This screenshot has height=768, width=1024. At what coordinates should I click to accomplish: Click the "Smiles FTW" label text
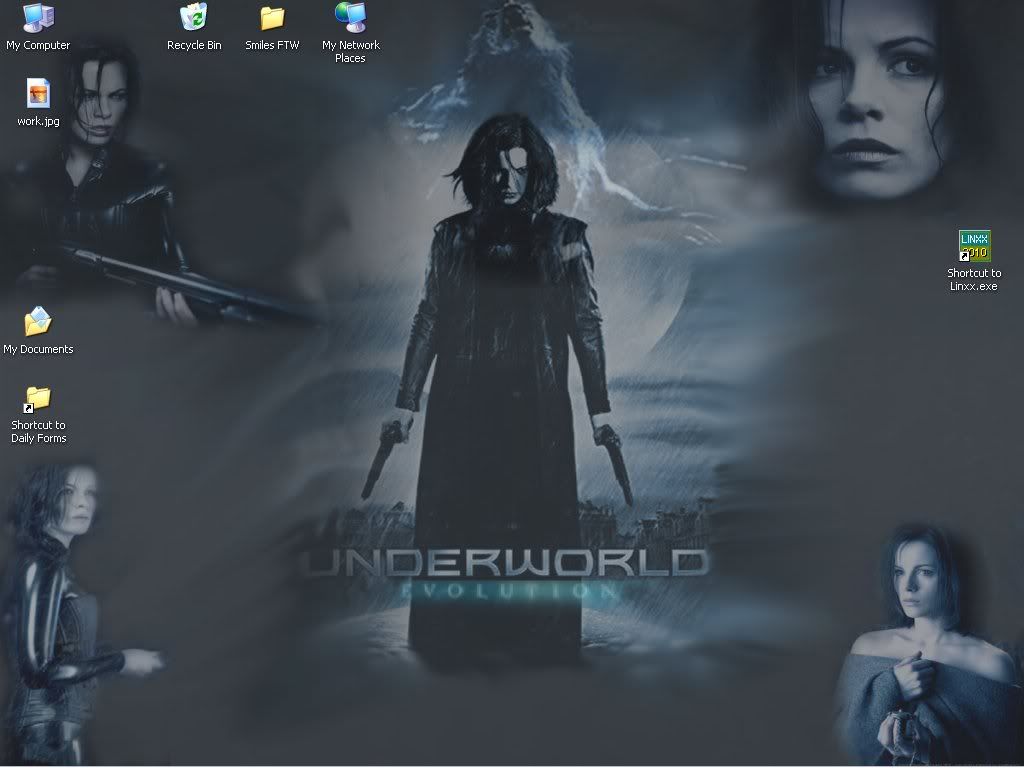tap(272, 45)
